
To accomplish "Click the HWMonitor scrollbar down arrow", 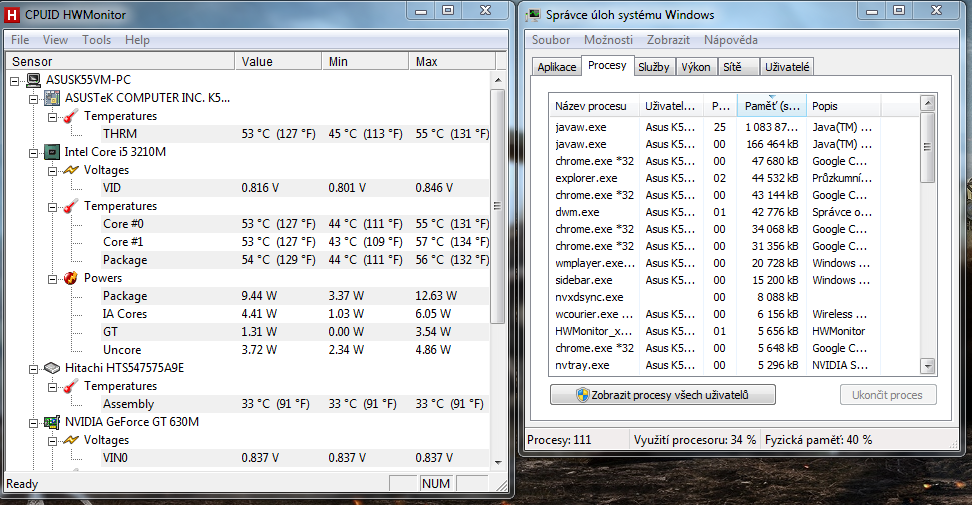I will coord(498,463).
